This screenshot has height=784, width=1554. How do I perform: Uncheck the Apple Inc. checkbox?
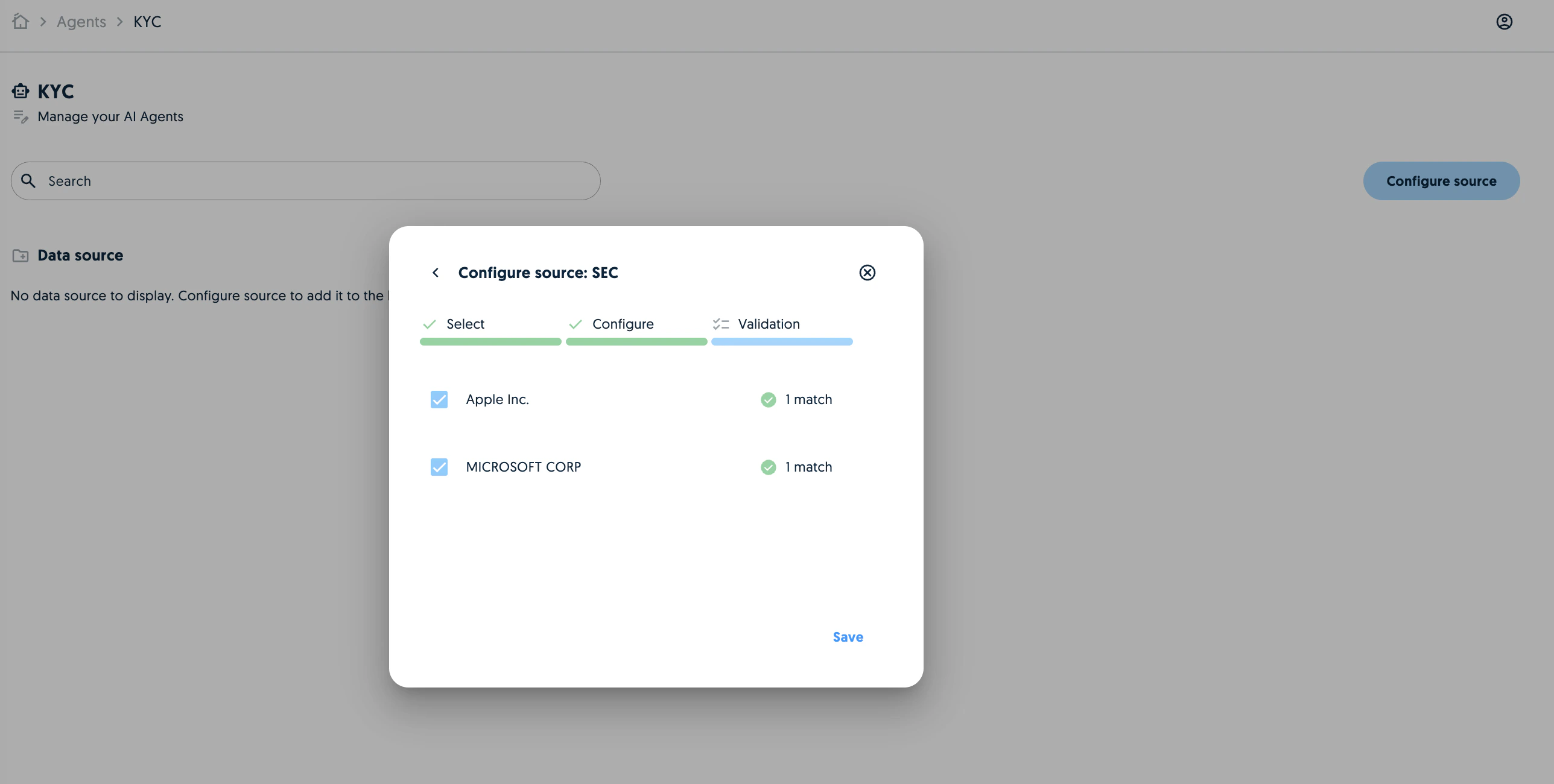[439, 399]
